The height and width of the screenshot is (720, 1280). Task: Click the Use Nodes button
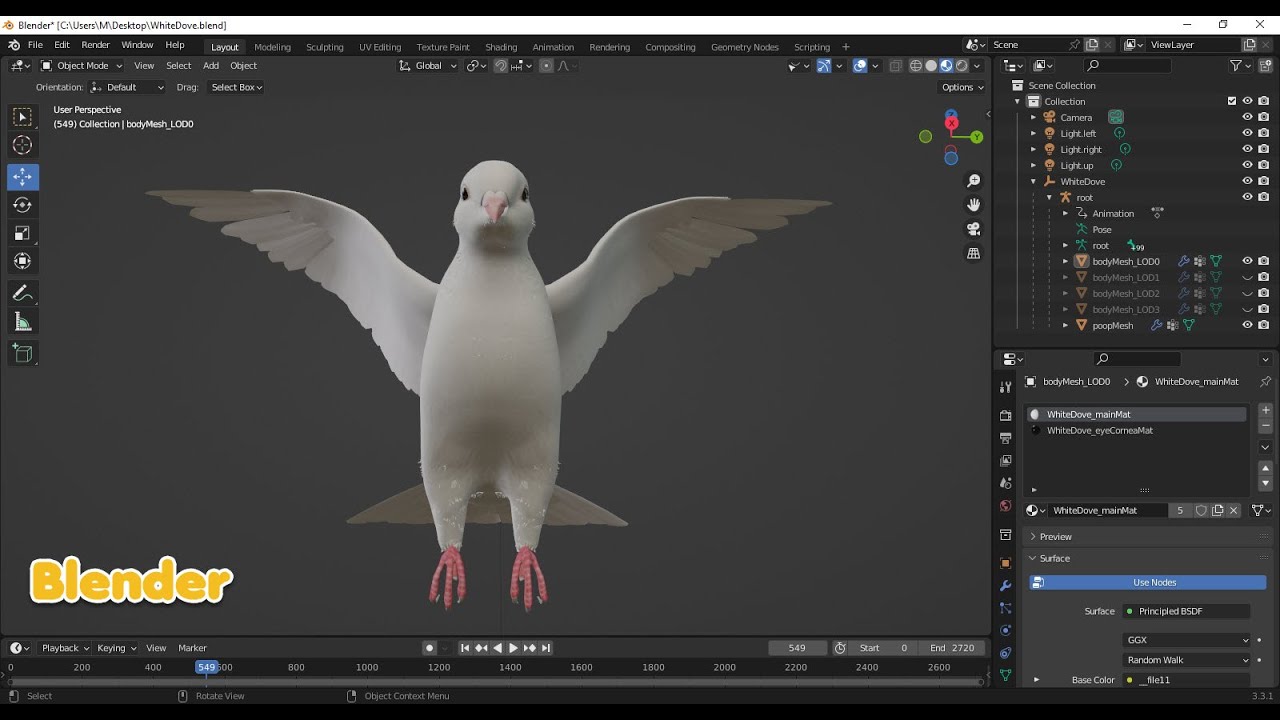(1148, 582)
